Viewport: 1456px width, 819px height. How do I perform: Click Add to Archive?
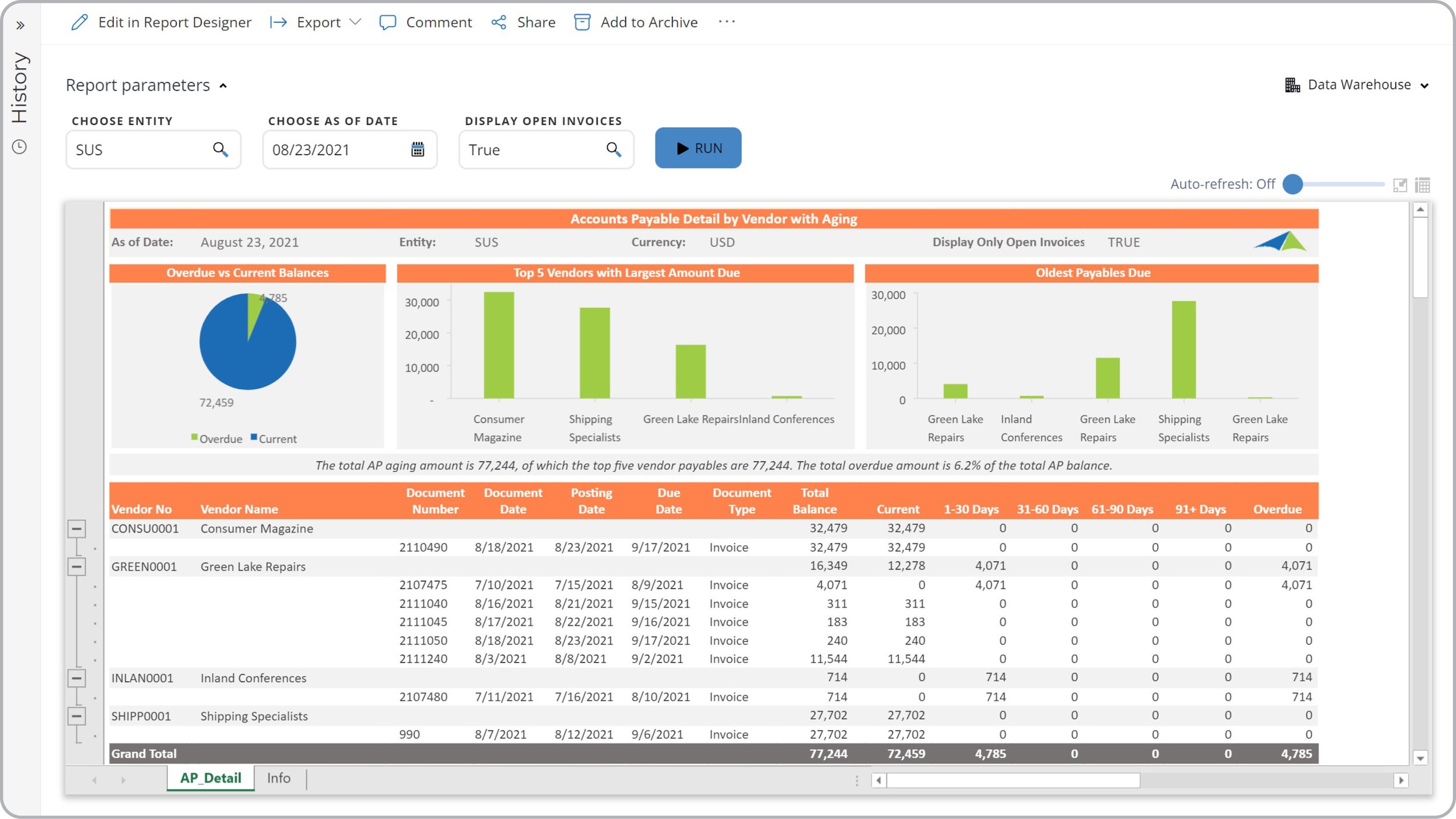[x=636, y=22]
